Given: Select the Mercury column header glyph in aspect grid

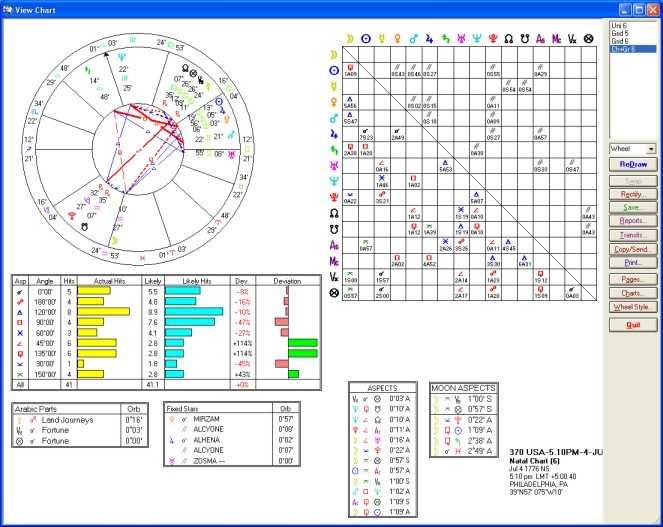Looking at the screenshot, I should (x=382, y=39).
